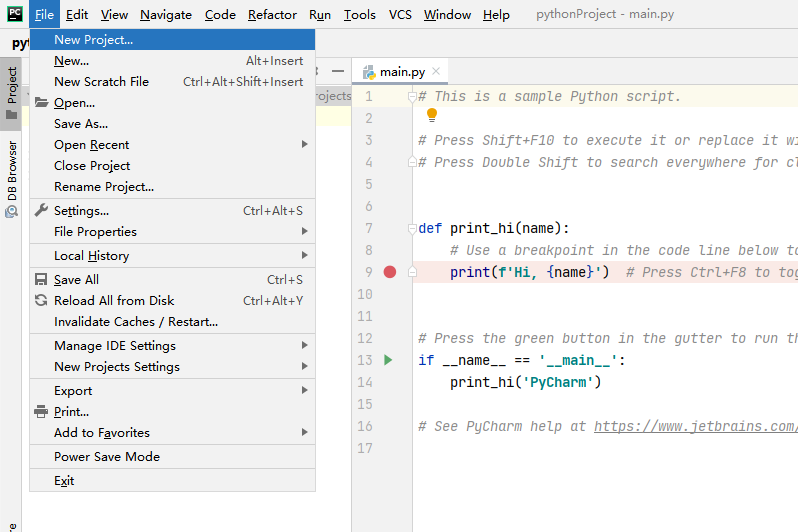The height and width of the screenshot is (532, 798).
Task: Open the View menu
Action: click(x=114, y=15)
